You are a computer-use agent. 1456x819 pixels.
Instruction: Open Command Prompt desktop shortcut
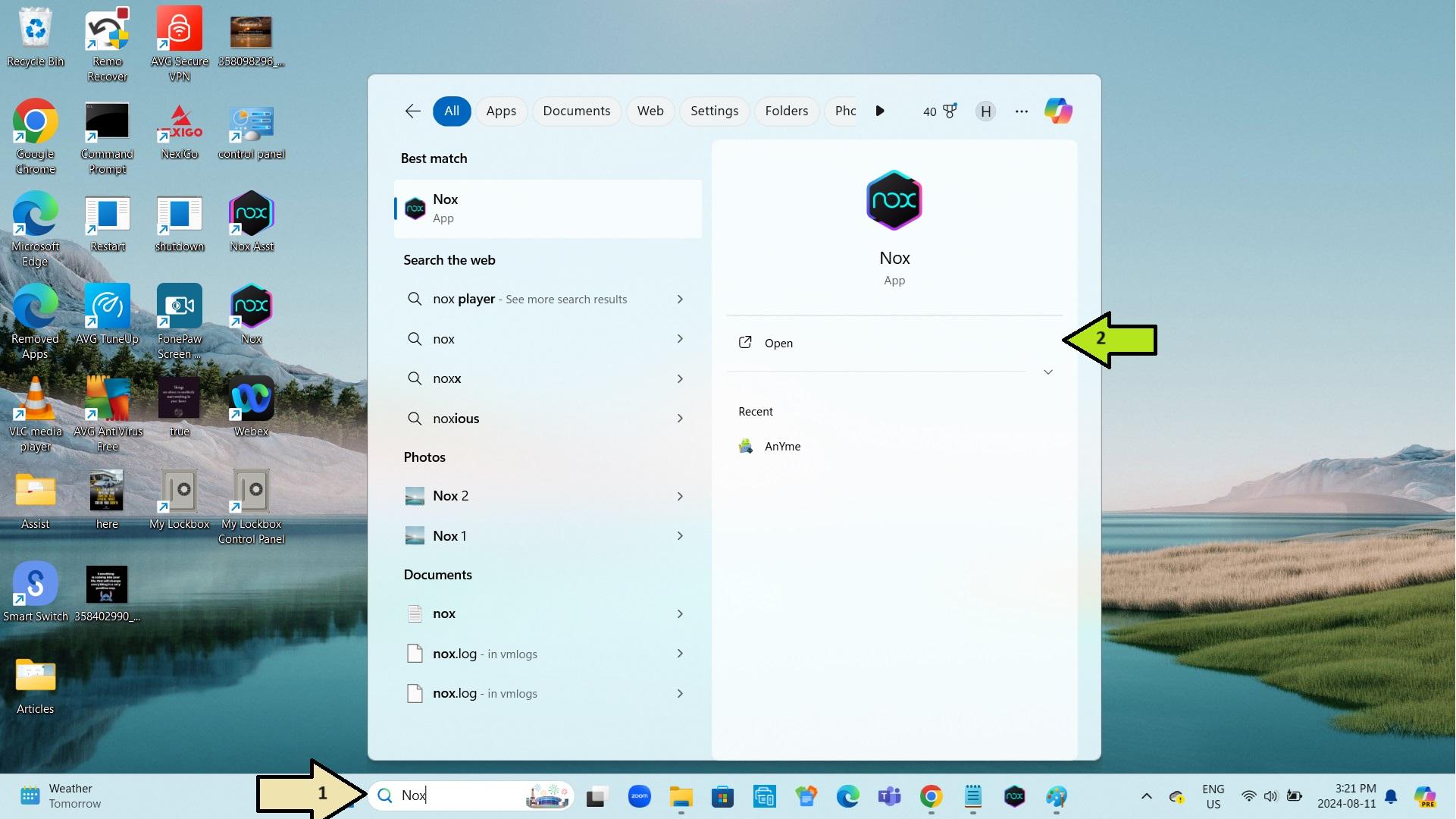tap(107, 136)
